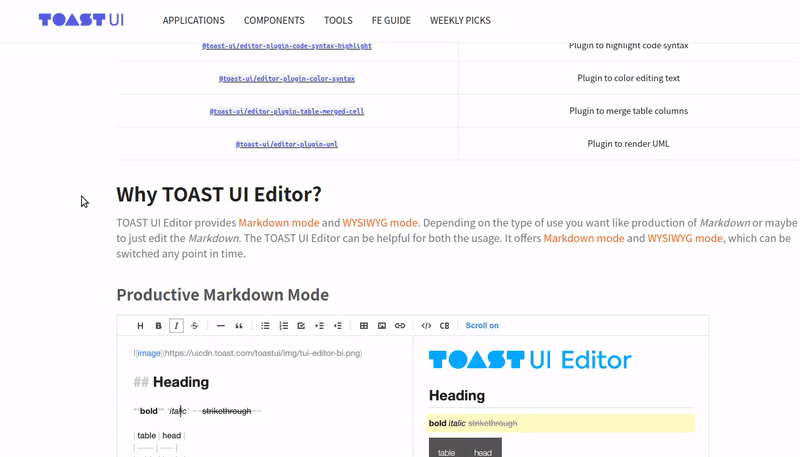Open the editor-plugin-uml link
The width and height of the screenshot is (800, 457).
point(287,144)
